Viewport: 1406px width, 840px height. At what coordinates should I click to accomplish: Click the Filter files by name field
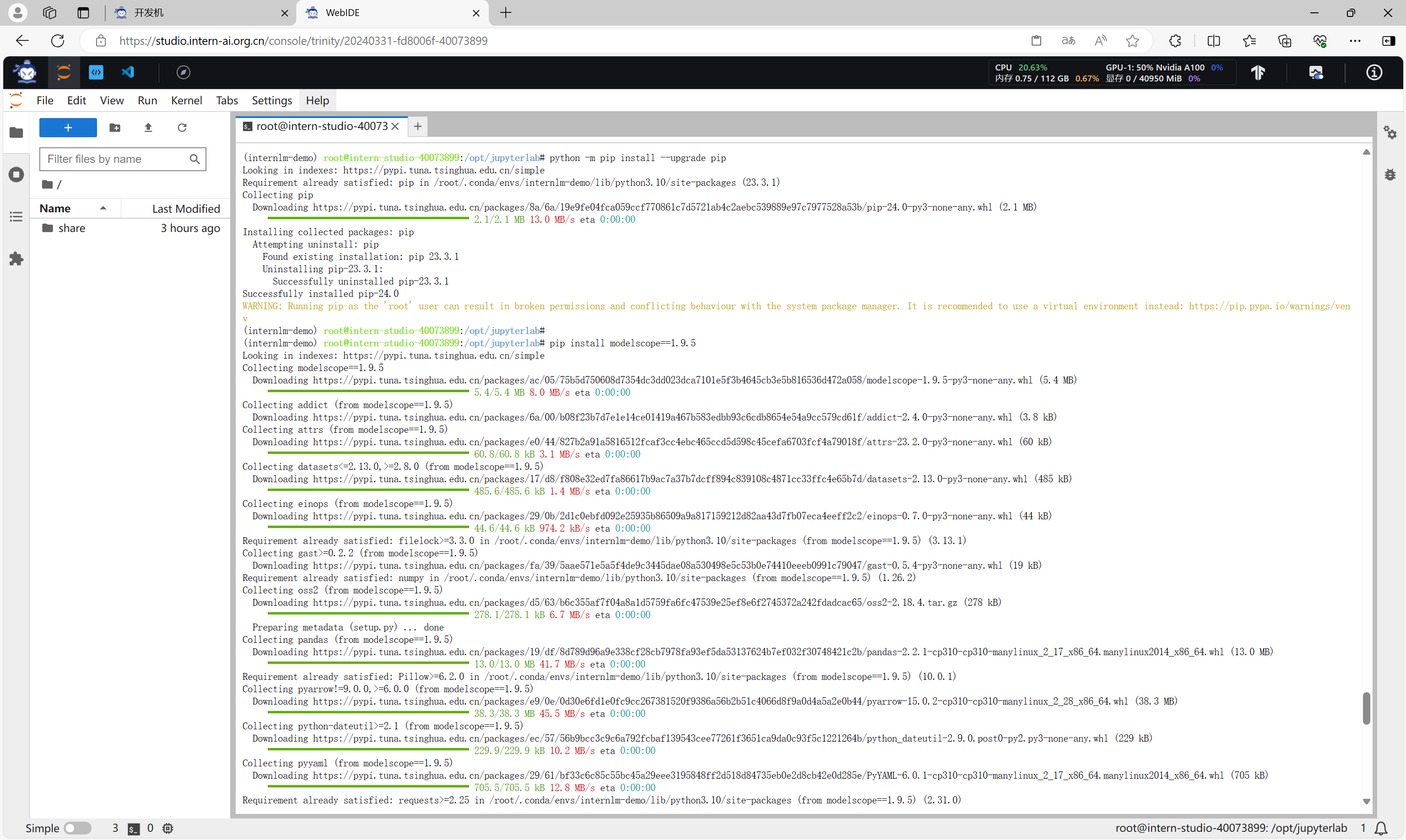122,159
